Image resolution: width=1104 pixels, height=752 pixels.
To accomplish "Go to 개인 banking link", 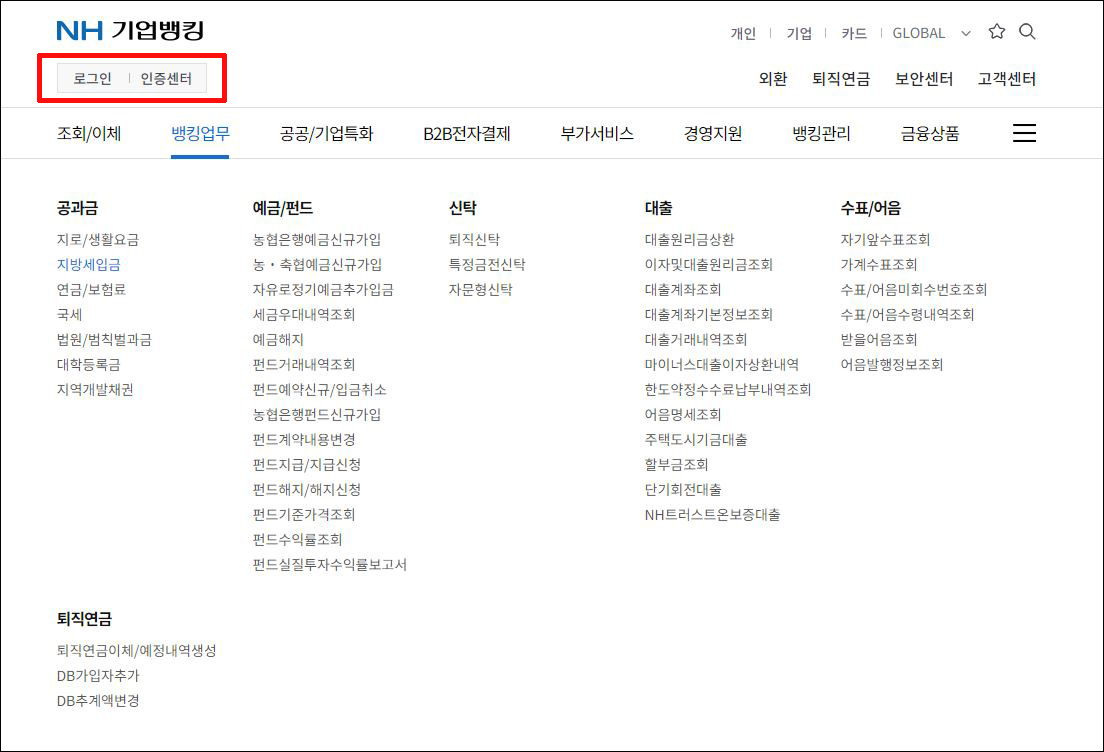I will click(743, 33).
